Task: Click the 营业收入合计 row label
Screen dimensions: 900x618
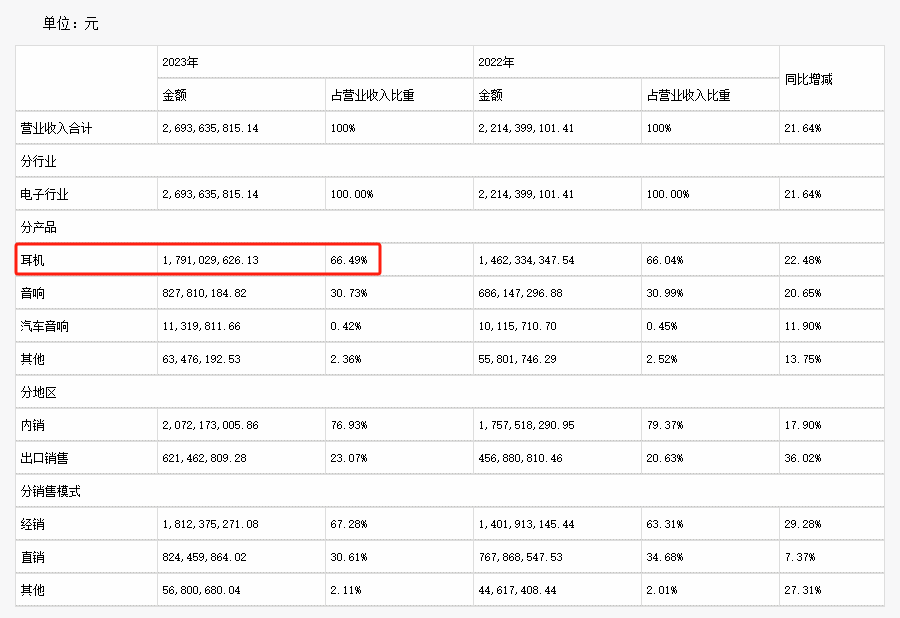Action: [57, 128]
